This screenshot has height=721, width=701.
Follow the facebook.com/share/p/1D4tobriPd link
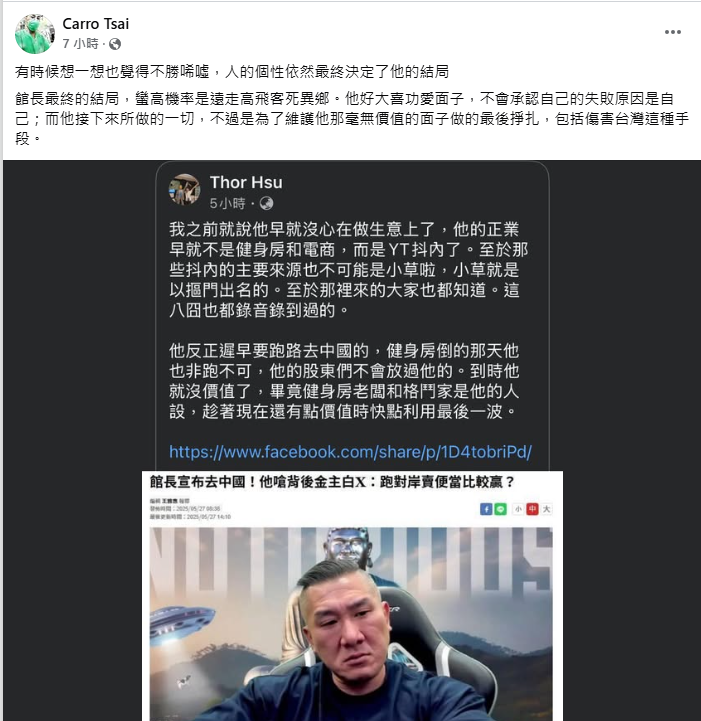(x=350, y=452)
